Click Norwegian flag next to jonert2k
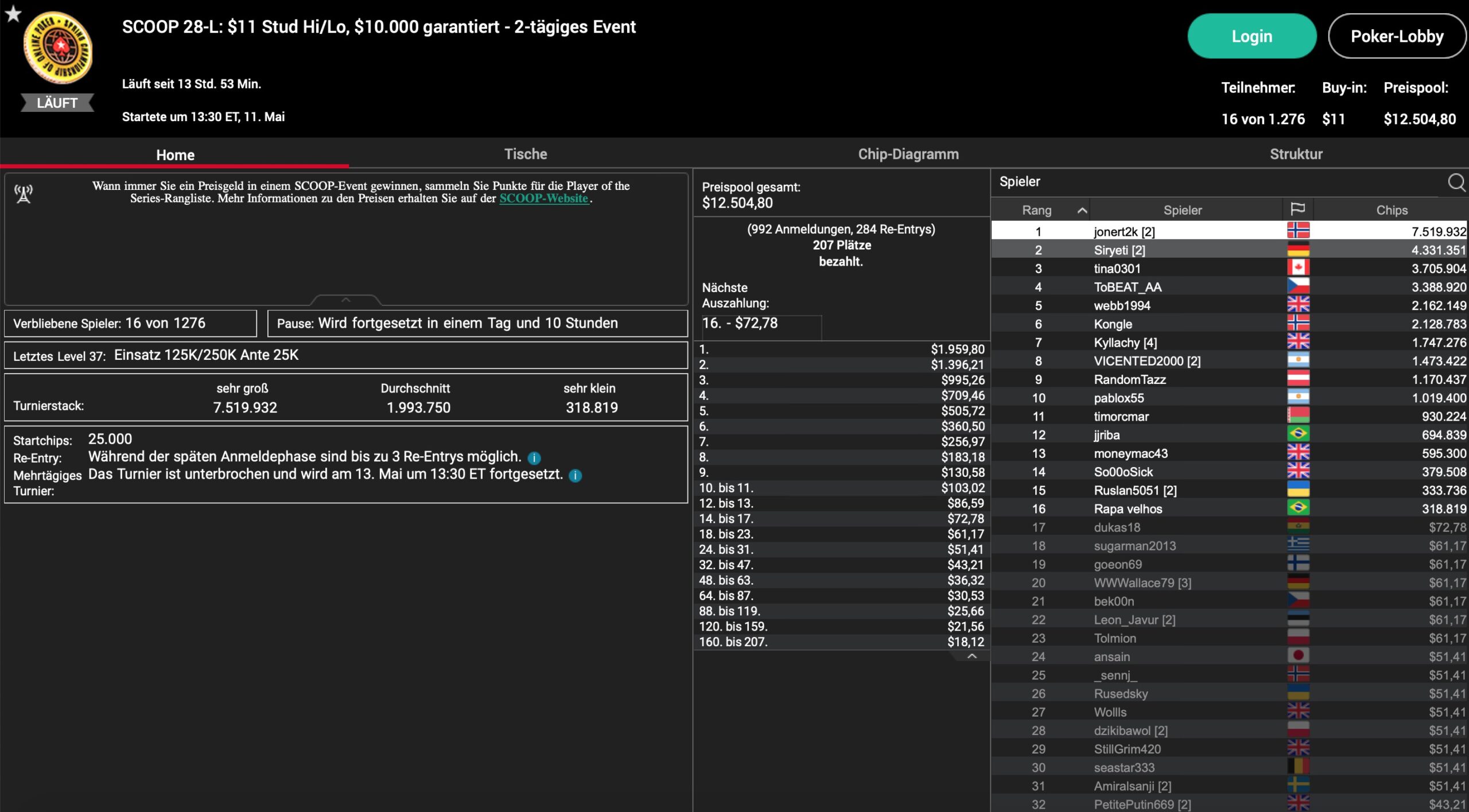 [1297, 231]
